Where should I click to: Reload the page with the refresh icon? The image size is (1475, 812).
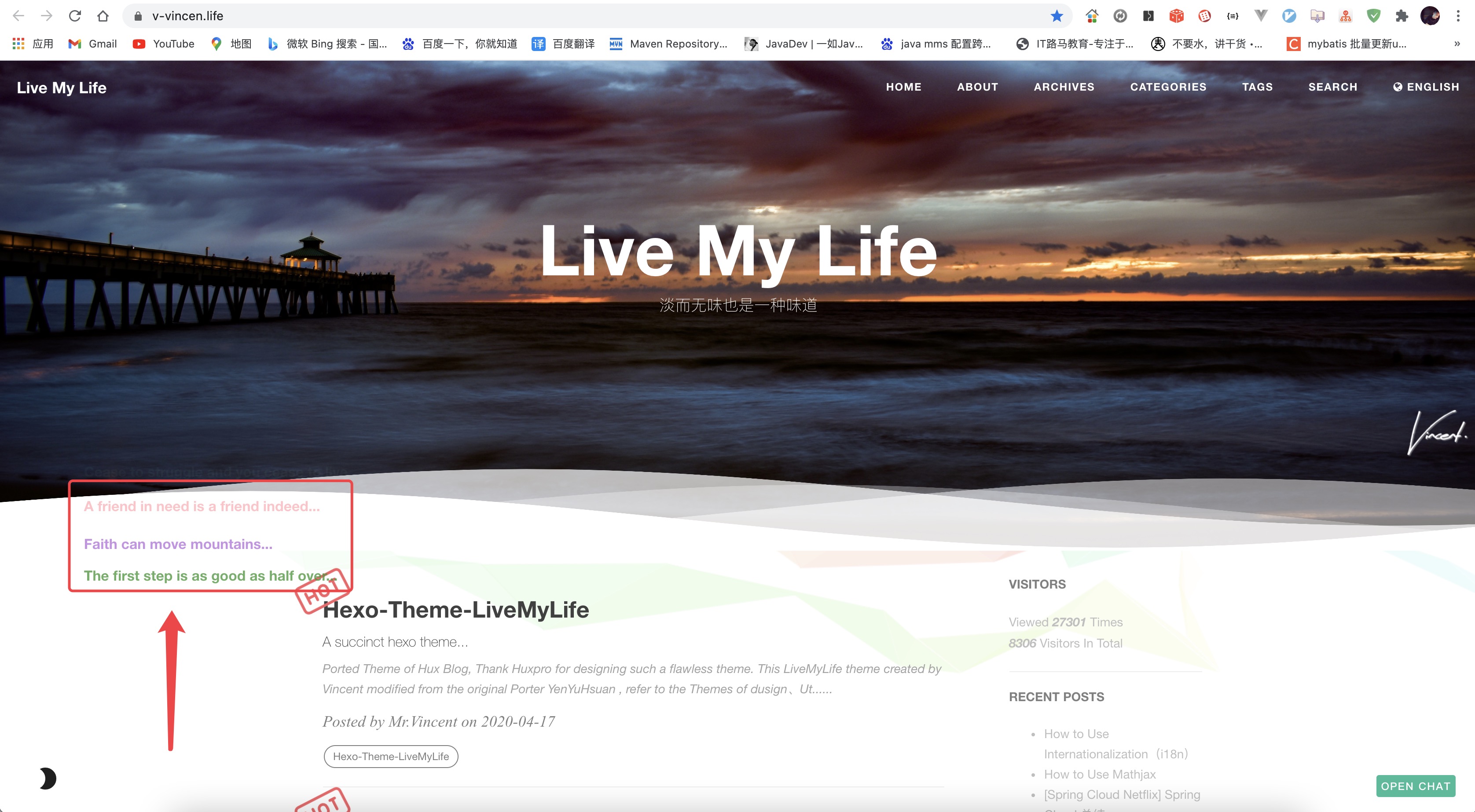[x=75, y=16]
